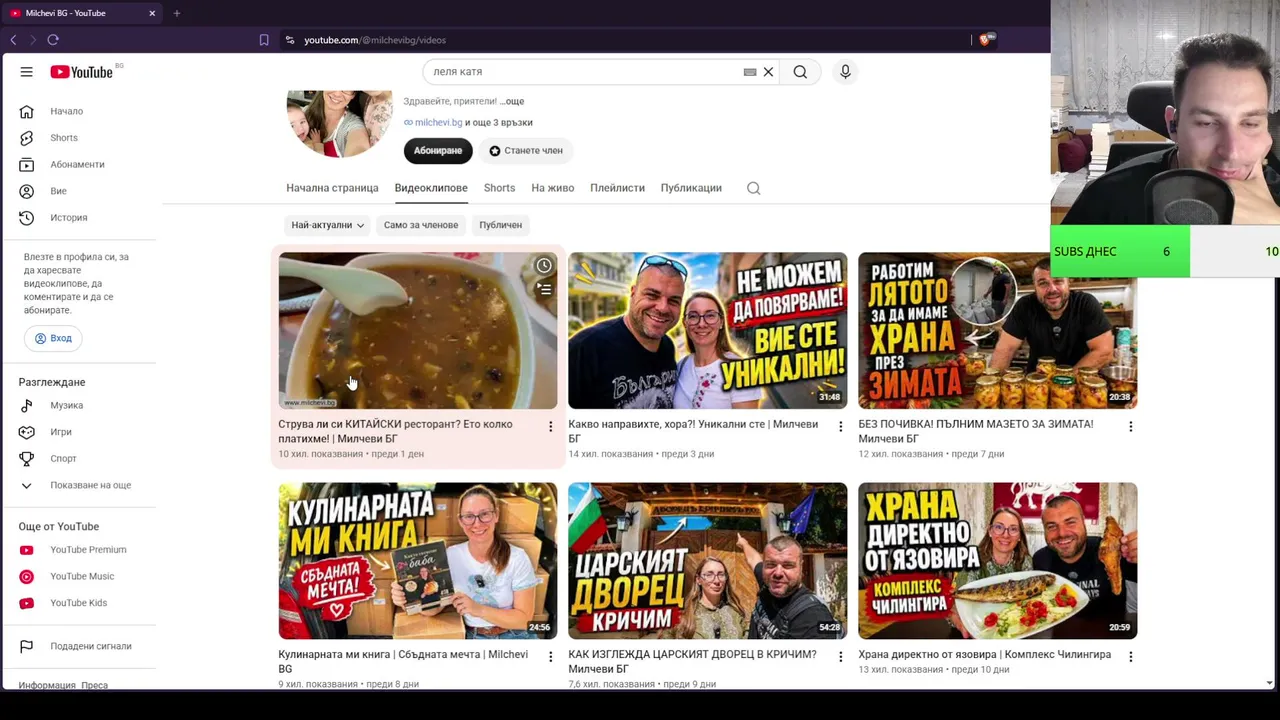Image resolution: width=1280 pixels, height=720 pixels.
Task: Start voice search with the microphone
Action: point(845,72)
